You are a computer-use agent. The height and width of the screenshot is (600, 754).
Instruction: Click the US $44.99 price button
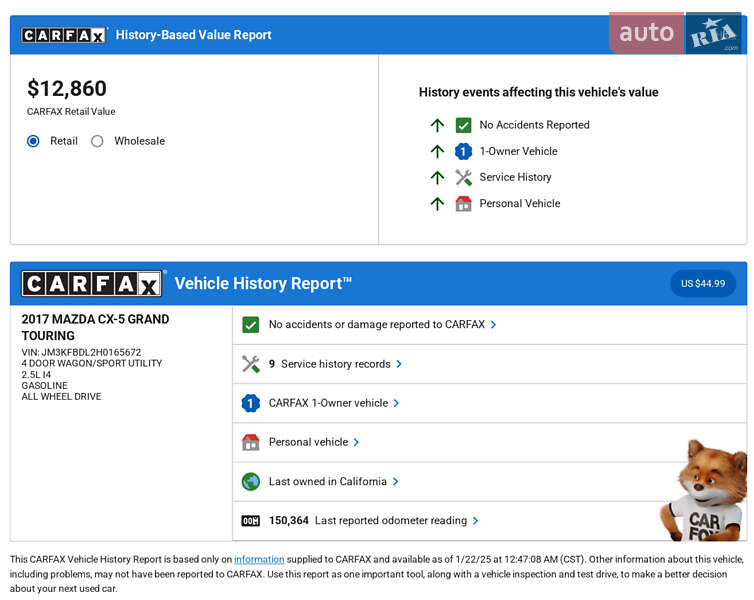tap(702, 284)
